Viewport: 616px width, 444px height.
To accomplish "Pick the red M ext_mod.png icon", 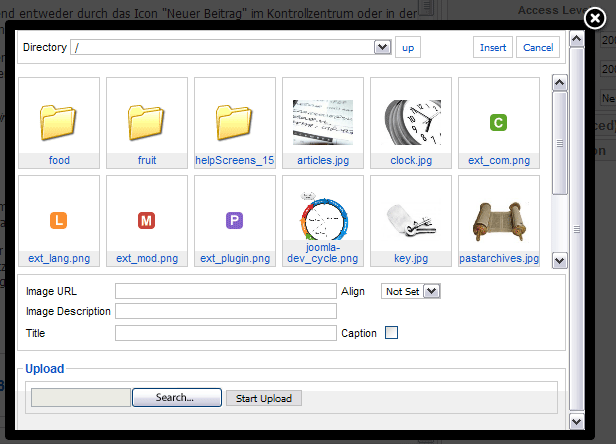I will (146, 220).
